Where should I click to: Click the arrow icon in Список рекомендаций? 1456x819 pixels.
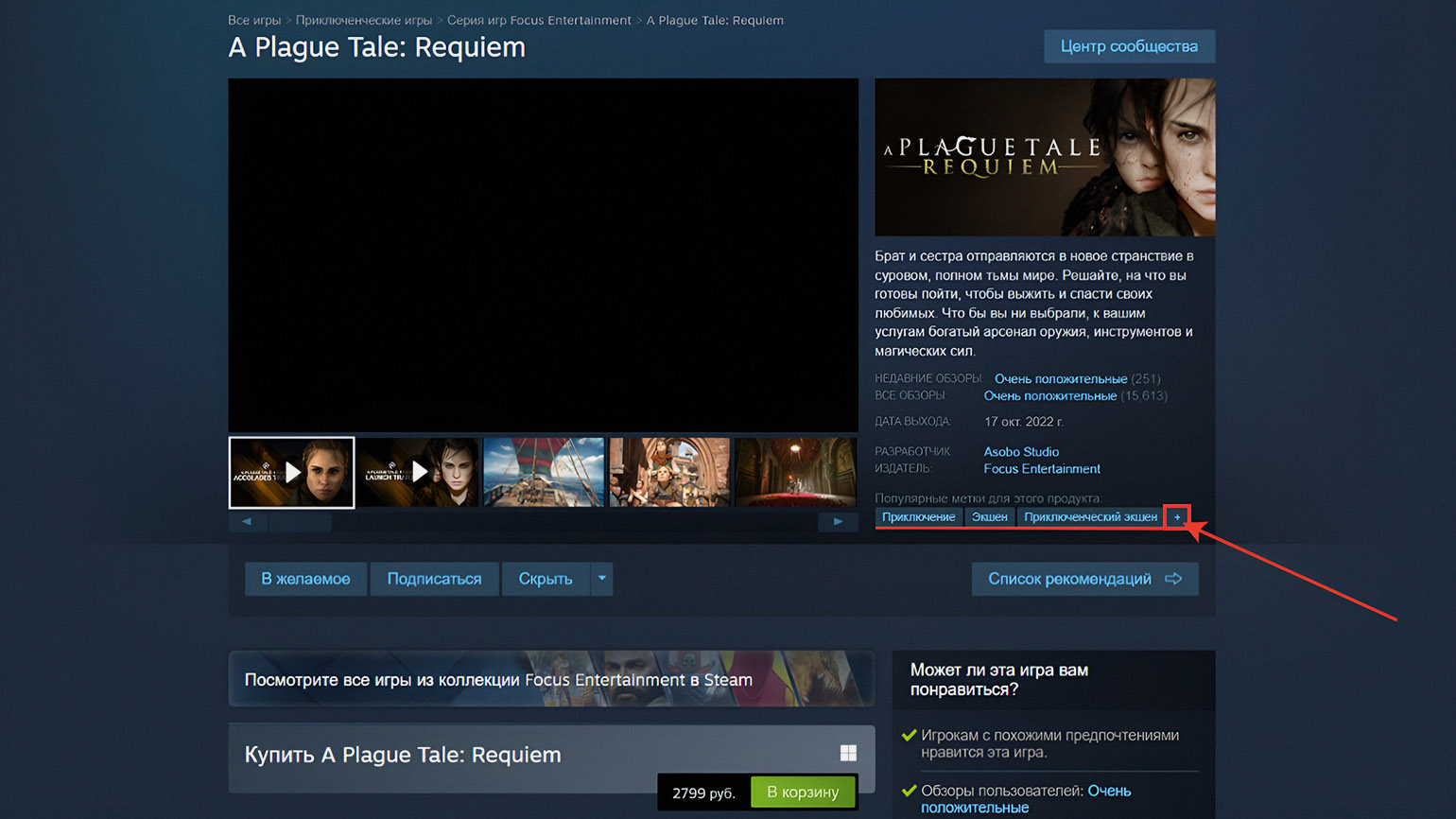point(1173,579)
